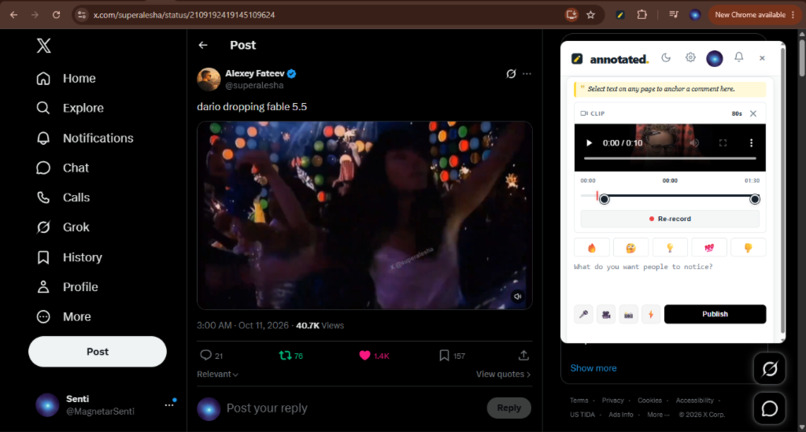Open annotated notifications bell
This screenshot has width=806, height=432.
click(739, 58)
